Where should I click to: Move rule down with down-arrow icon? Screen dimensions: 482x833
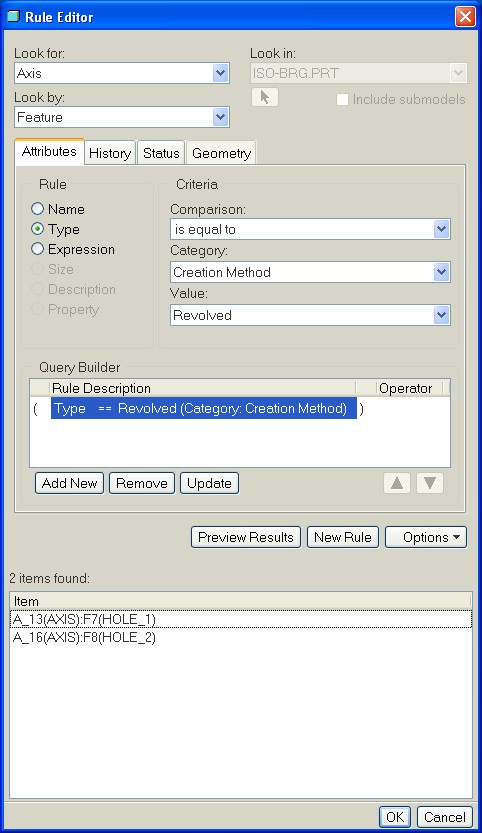point(430,483)
